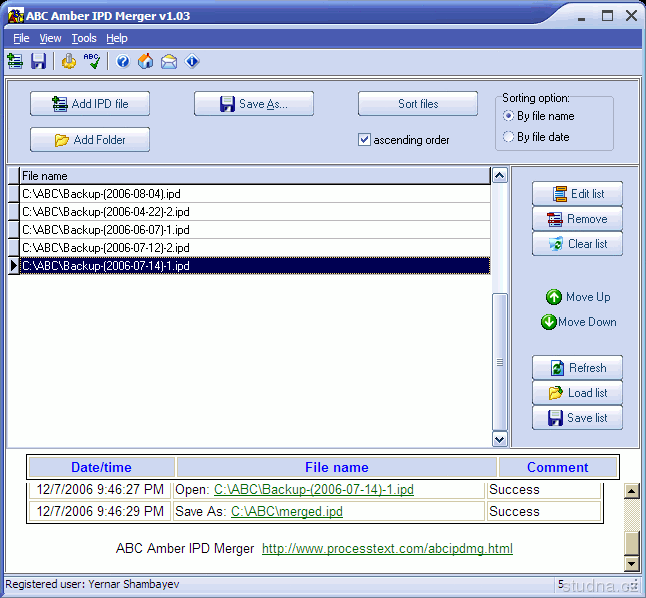Click the green Move Down arrow
The width and height of the screenshot is (646, 598).
click(x=549, y=322)
